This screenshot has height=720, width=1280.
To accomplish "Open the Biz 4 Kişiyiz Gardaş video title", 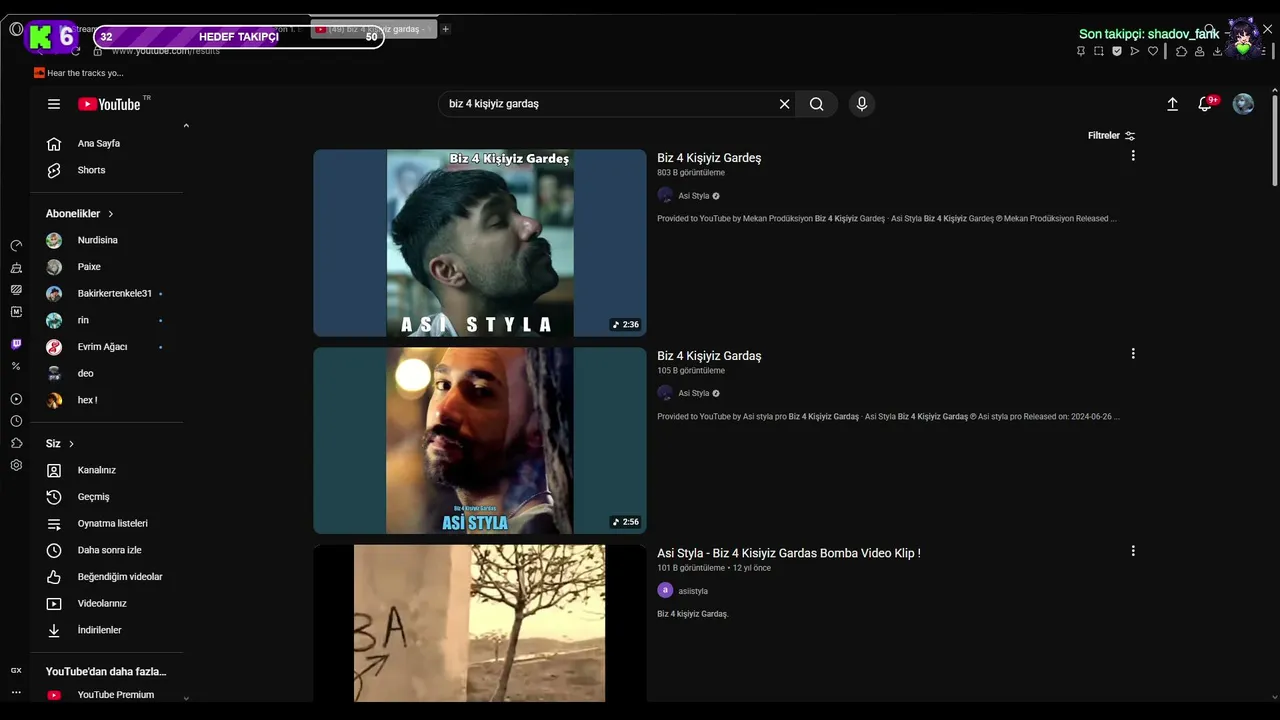I will (709, 356).
